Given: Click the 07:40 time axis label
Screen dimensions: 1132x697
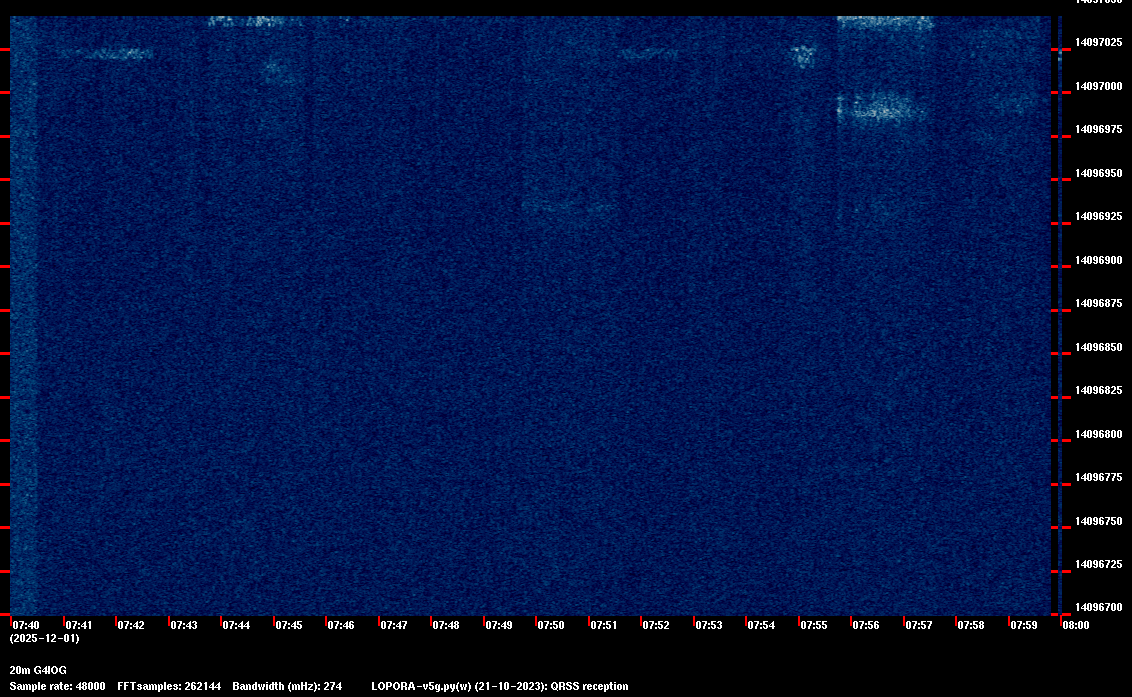Looking at the screenshot, I should click(26, 625).
